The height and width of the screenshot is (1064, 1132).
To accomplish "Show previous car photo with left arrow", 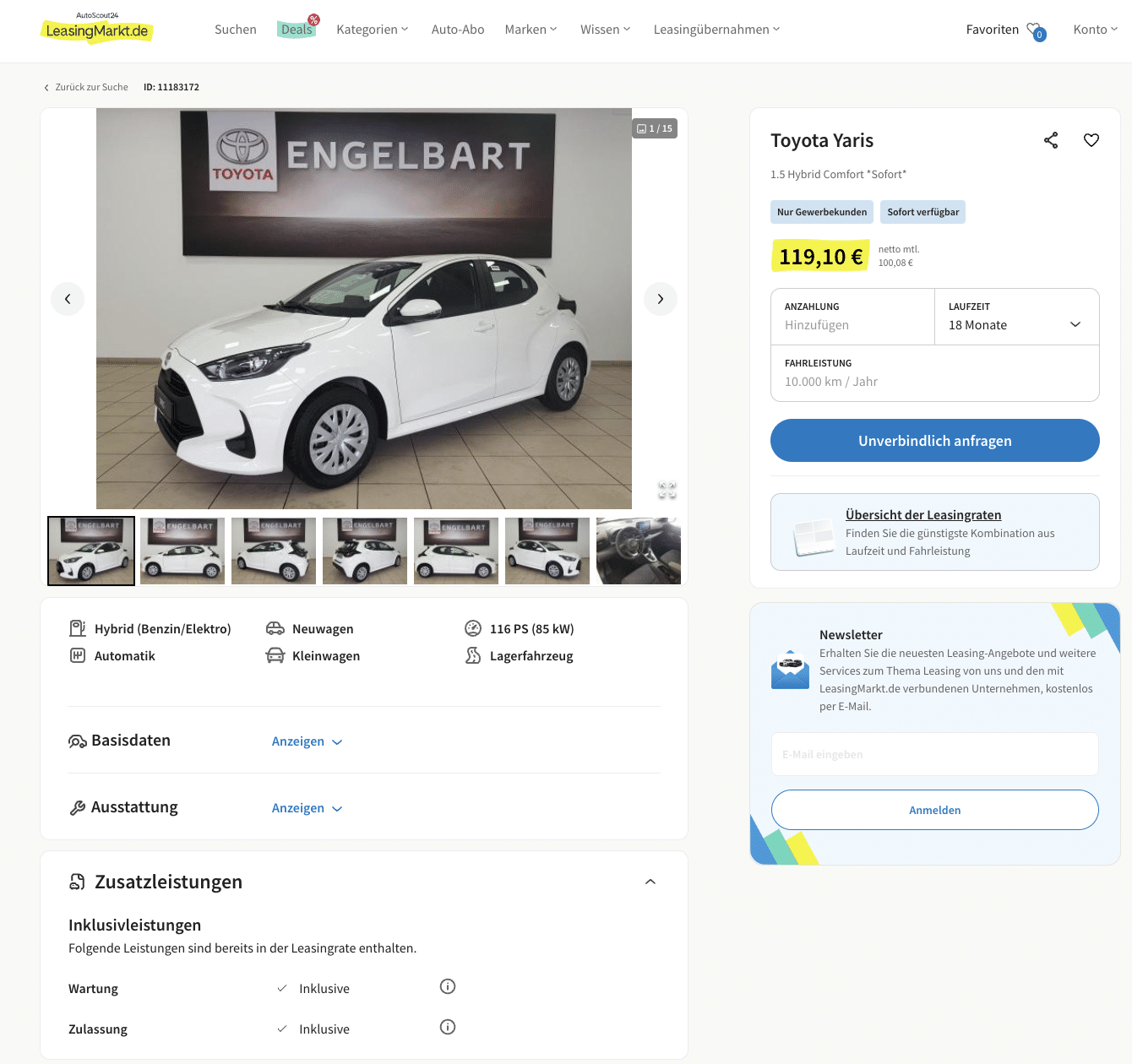I will tap(68, 299).
